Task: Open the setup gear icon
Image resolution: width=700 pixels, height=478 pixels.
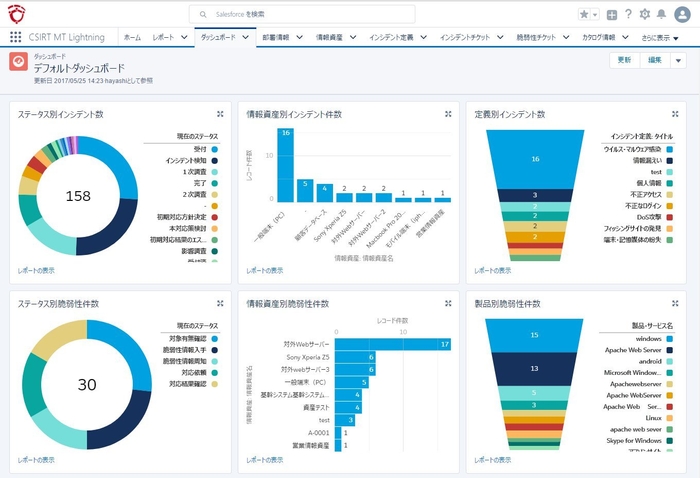Action: (644, 15)
